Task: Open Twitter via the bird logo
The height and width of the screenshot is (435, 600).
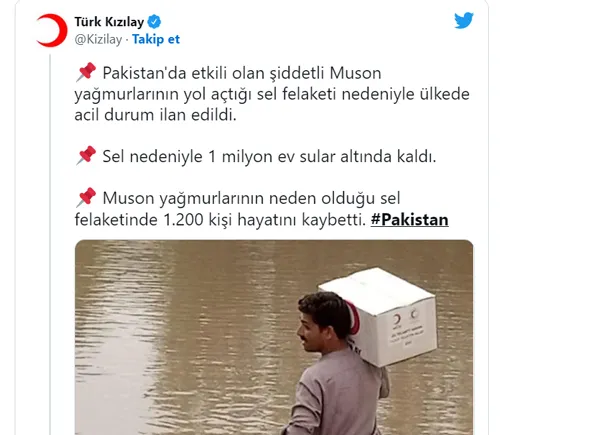Action: tap(464, 20)
